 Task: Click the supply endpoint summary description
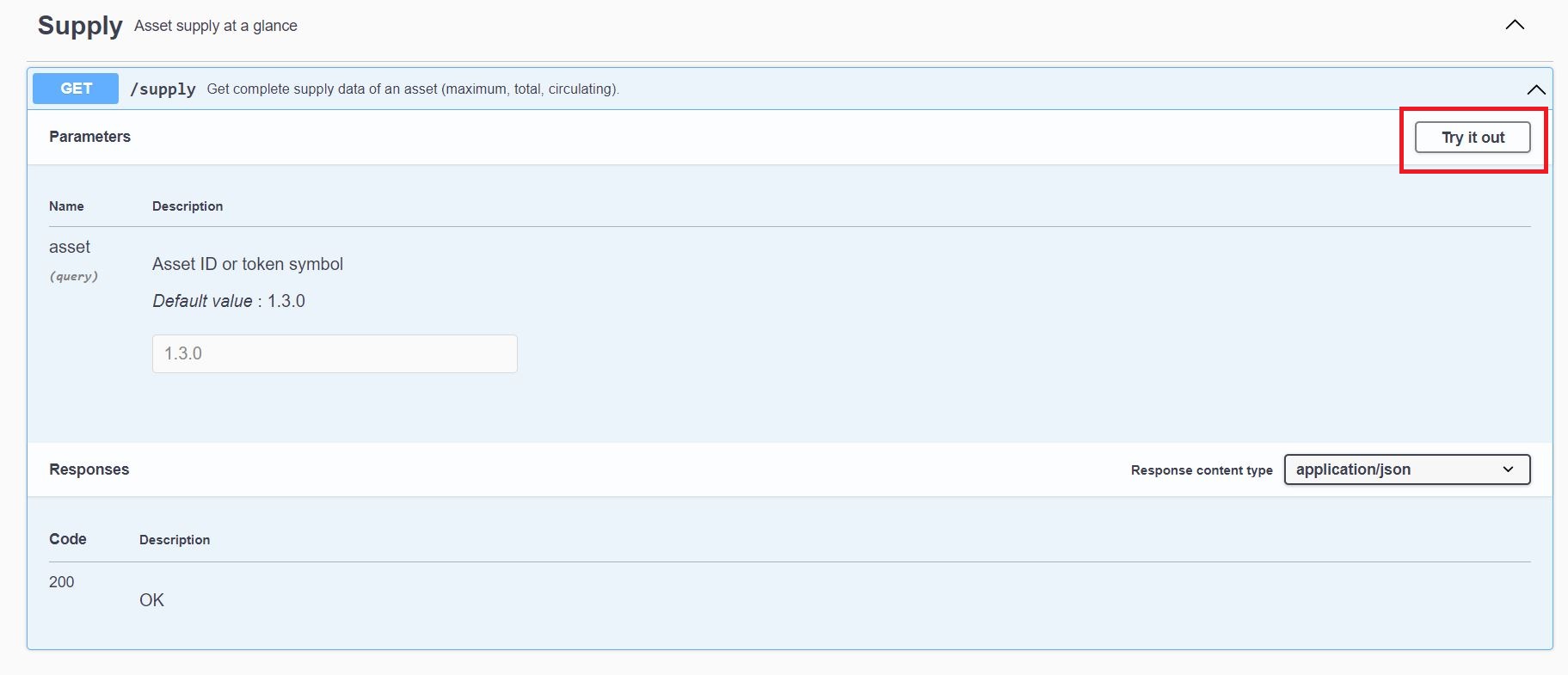coord(413,89)
